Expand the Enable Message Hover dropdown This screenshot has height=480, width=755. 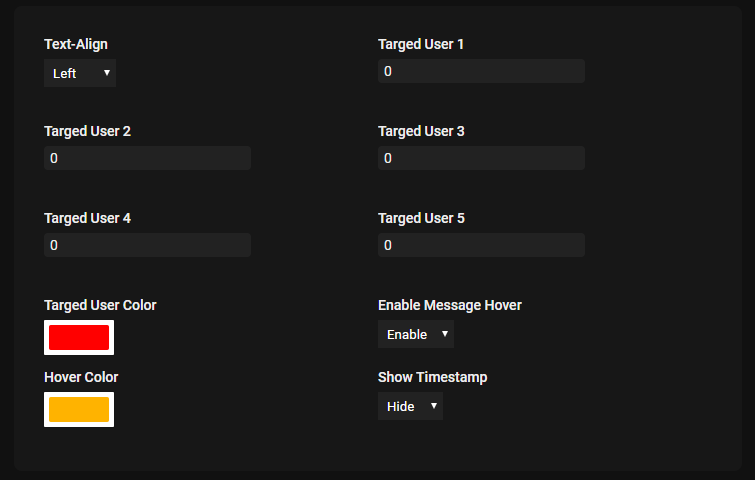tap(415, 334)
